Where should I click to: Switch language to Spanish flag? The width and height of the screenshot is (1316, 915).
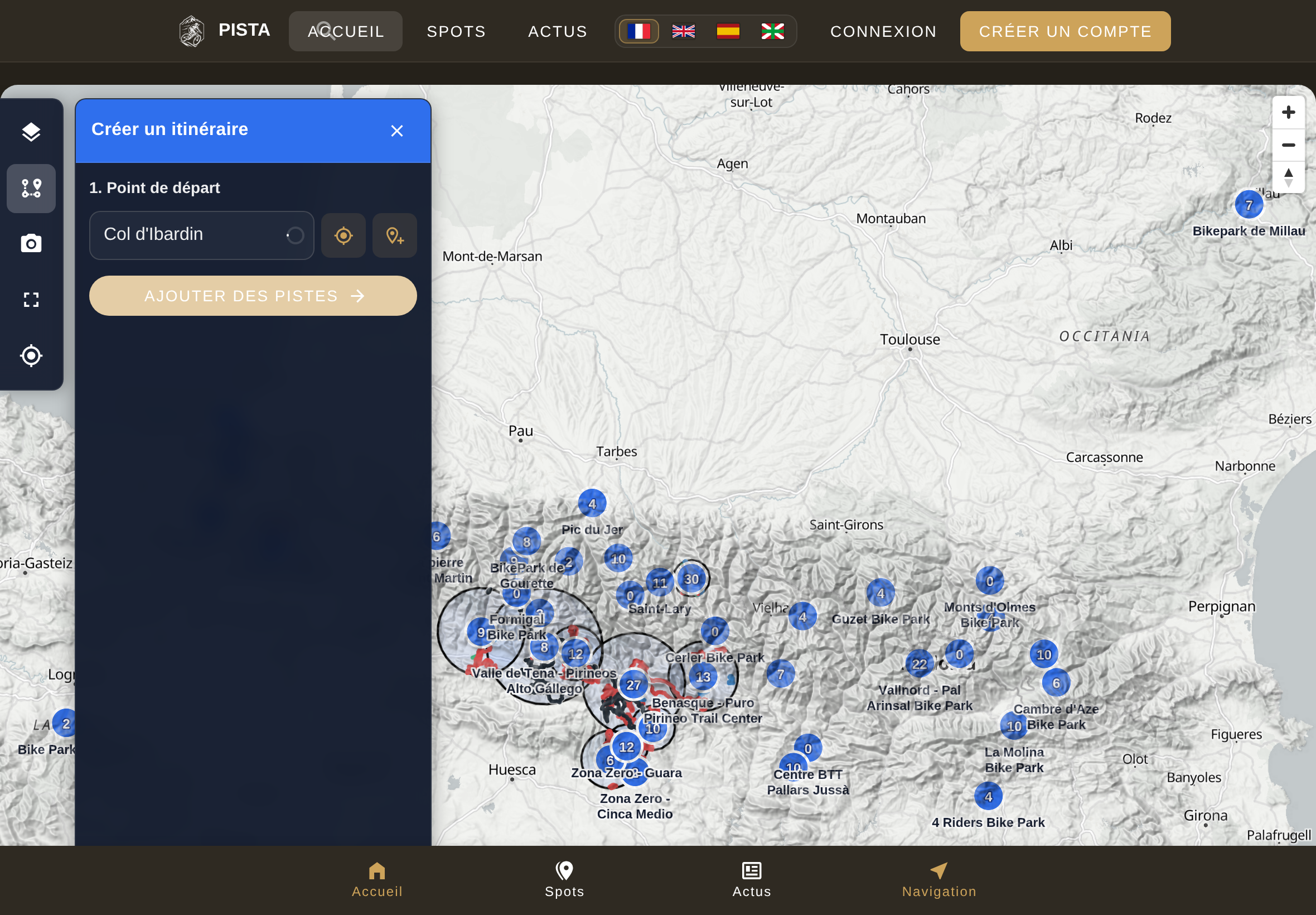pyautogui.click(x=728, y=31)
